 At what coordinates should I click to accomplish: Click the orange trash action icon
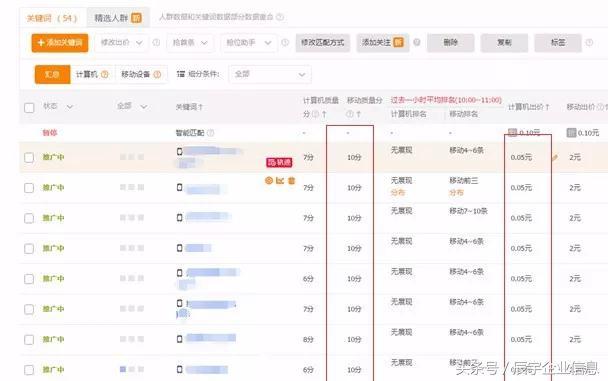[x=292, y=180]
